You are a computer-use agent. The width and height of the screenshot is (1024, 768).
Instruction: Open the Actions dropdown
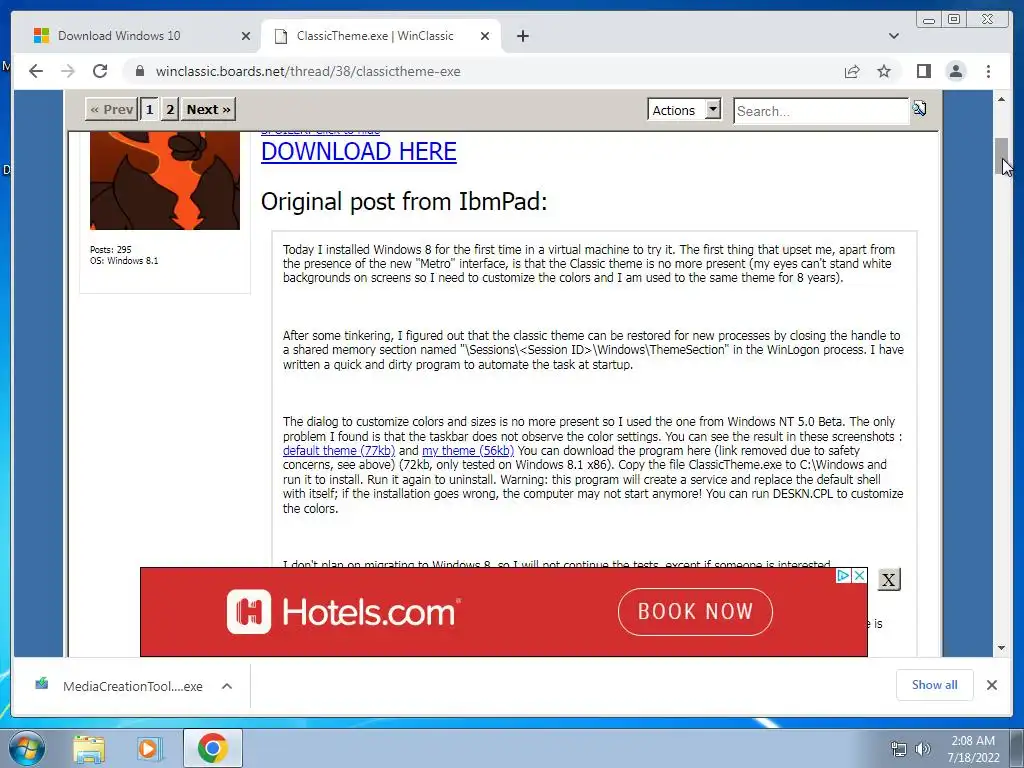point(684,110)
